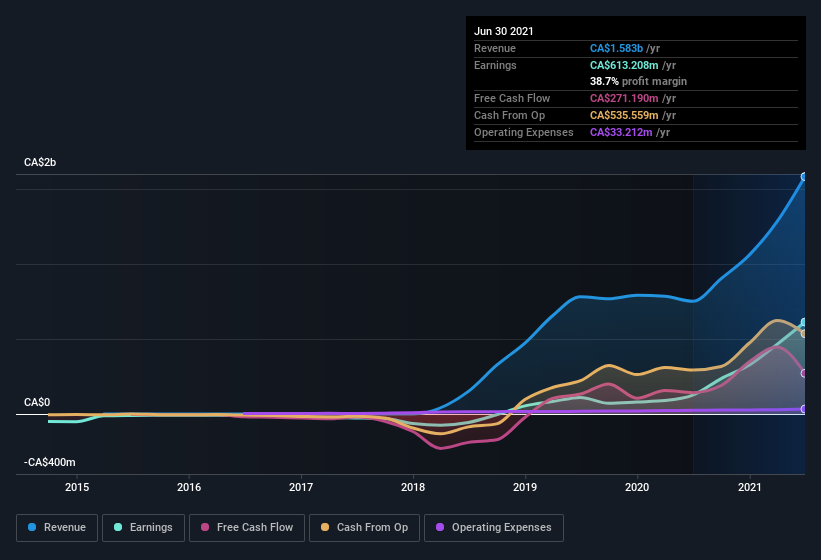Image resolution: width=821 pixels, height=560 pixels.
Task: Click the orange Cash From Op dot
Action: tap(325, 527)
